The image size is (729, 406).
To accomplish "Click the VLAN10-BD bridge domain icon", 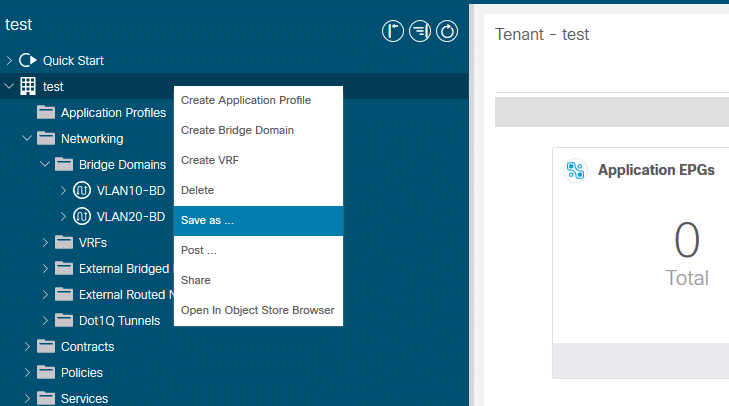I will (82, 191).
